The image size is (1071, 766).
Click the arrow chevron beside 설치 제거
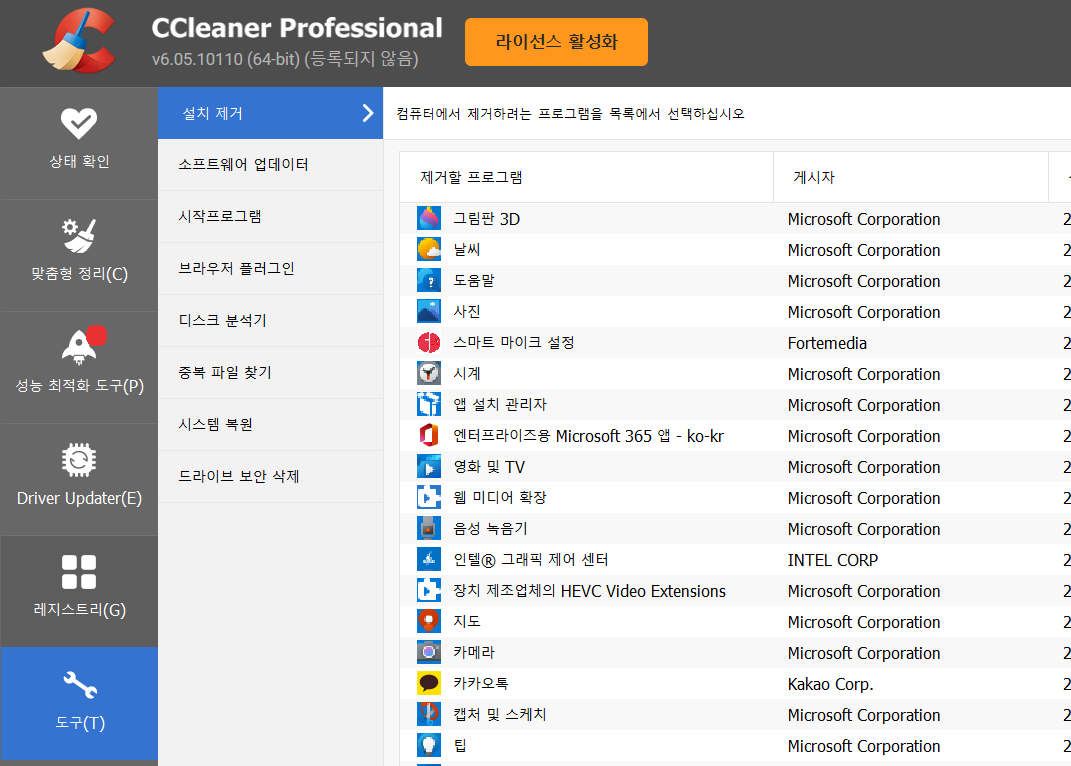(367, 113)
